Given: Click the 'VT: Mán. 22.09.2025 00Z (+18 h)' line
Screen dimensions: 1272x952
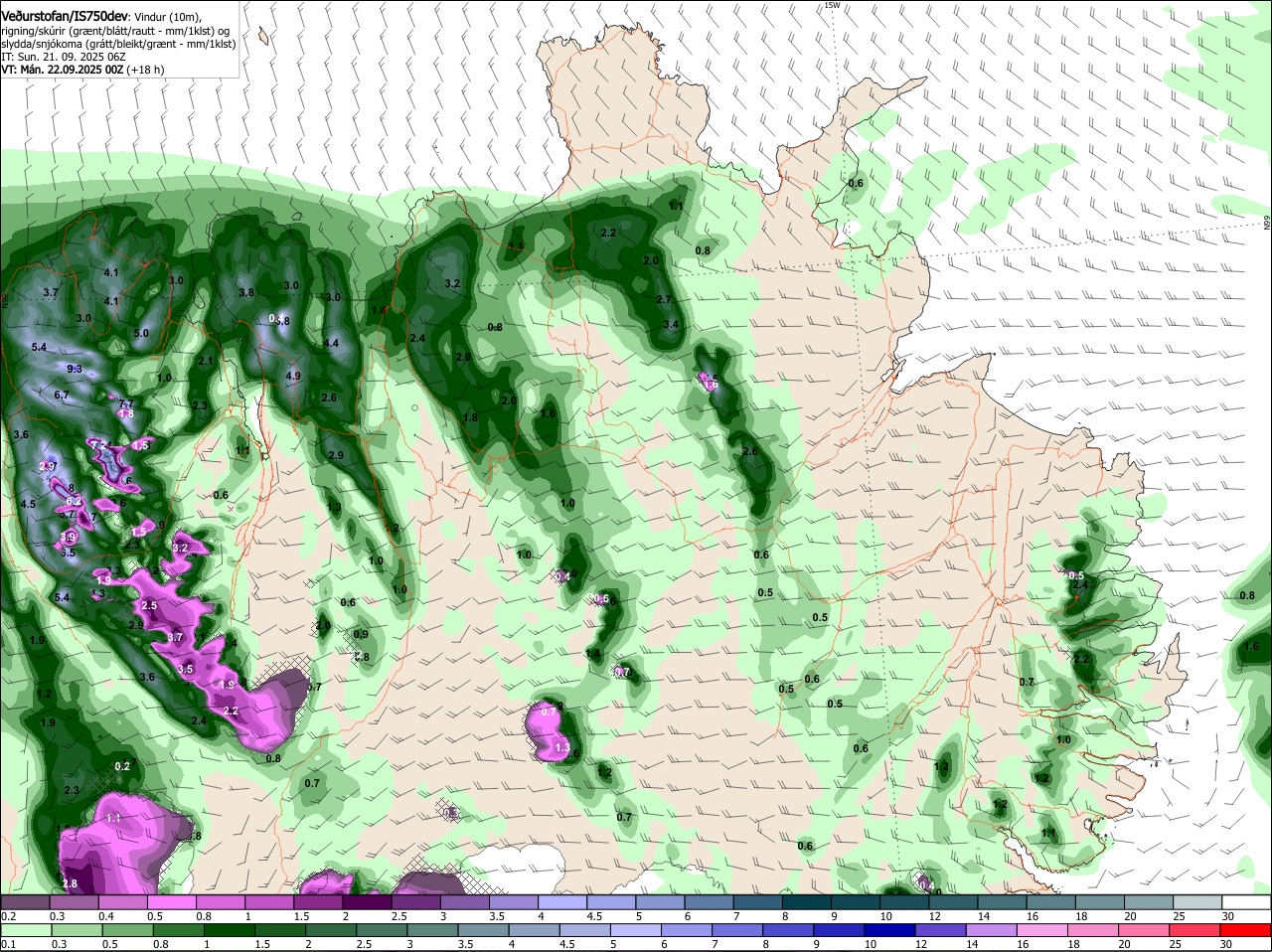Looking at the screenshot, I should coord(82,71).
